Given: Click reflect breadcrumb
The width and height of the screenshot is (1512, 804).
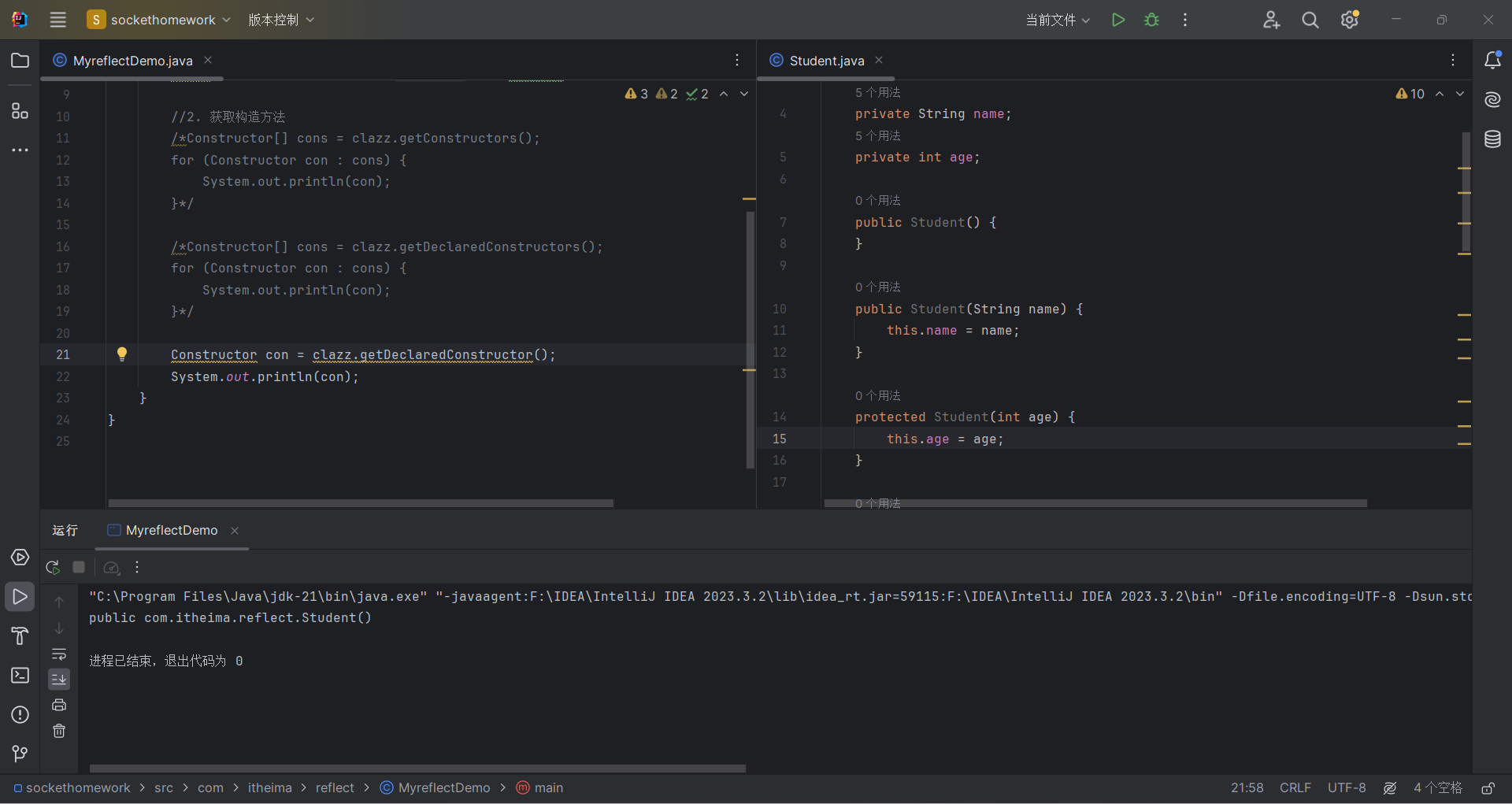Looking at the screenshot, I should 335,787.
